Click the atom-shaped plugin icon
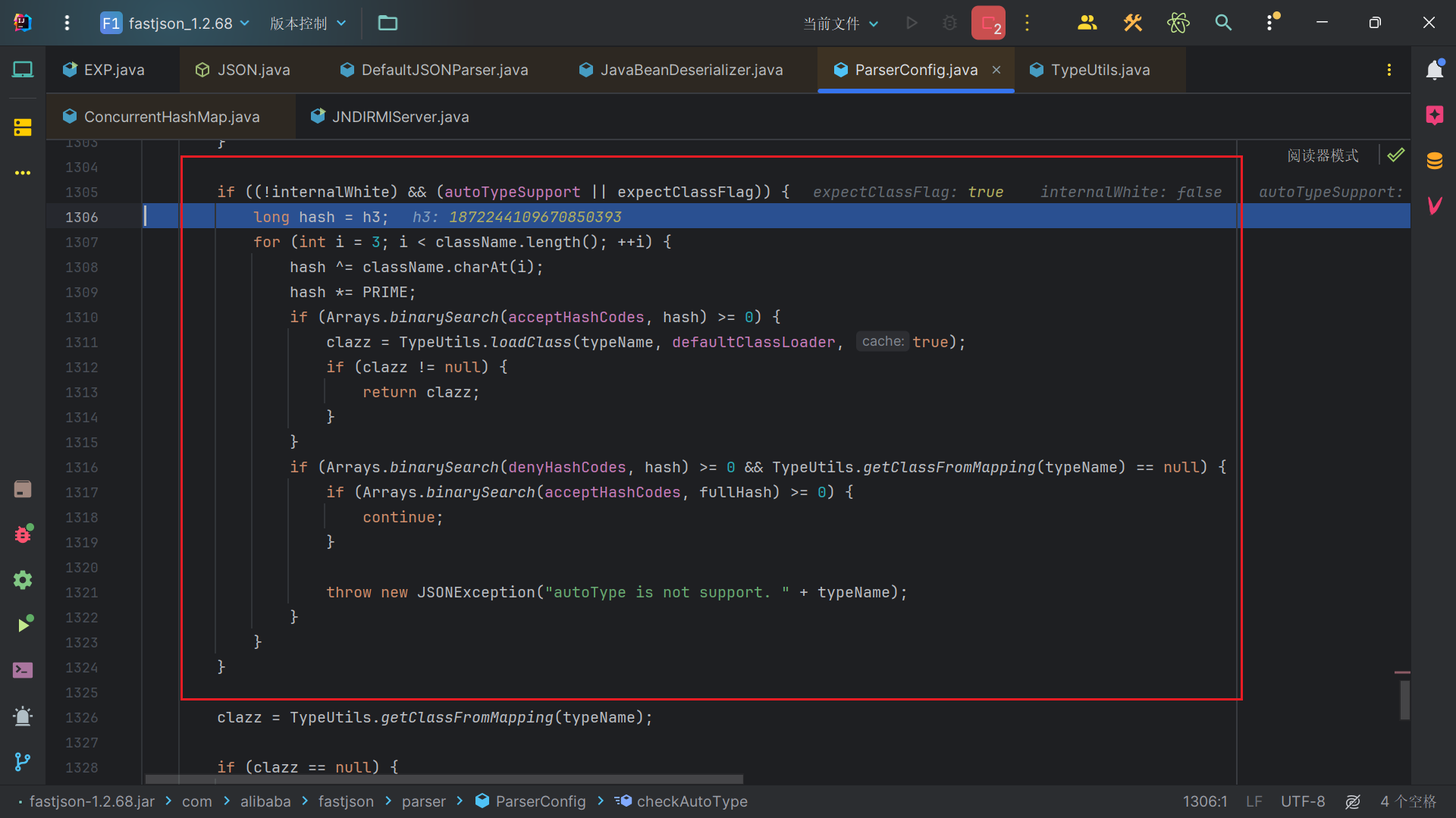Image resolution: width=1456 pixels, height=818 pixels. 1178,23
